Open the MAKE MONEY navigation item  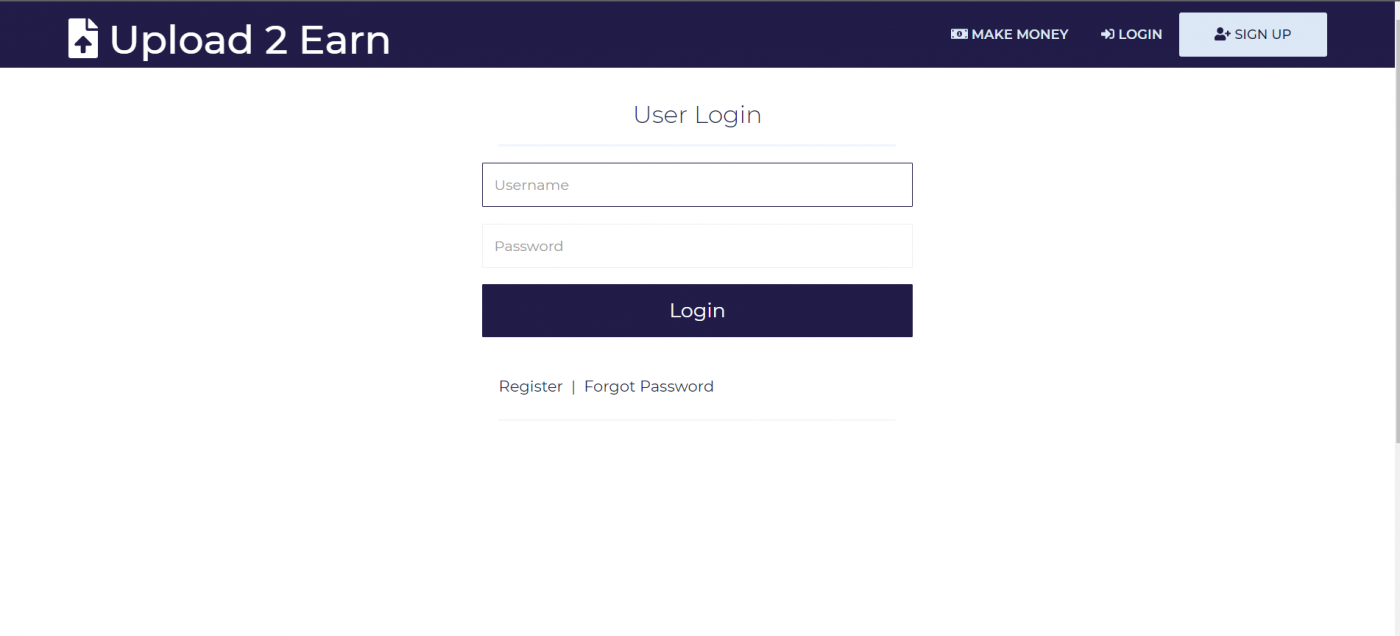pyautogui.click(x=1019, y=34)
